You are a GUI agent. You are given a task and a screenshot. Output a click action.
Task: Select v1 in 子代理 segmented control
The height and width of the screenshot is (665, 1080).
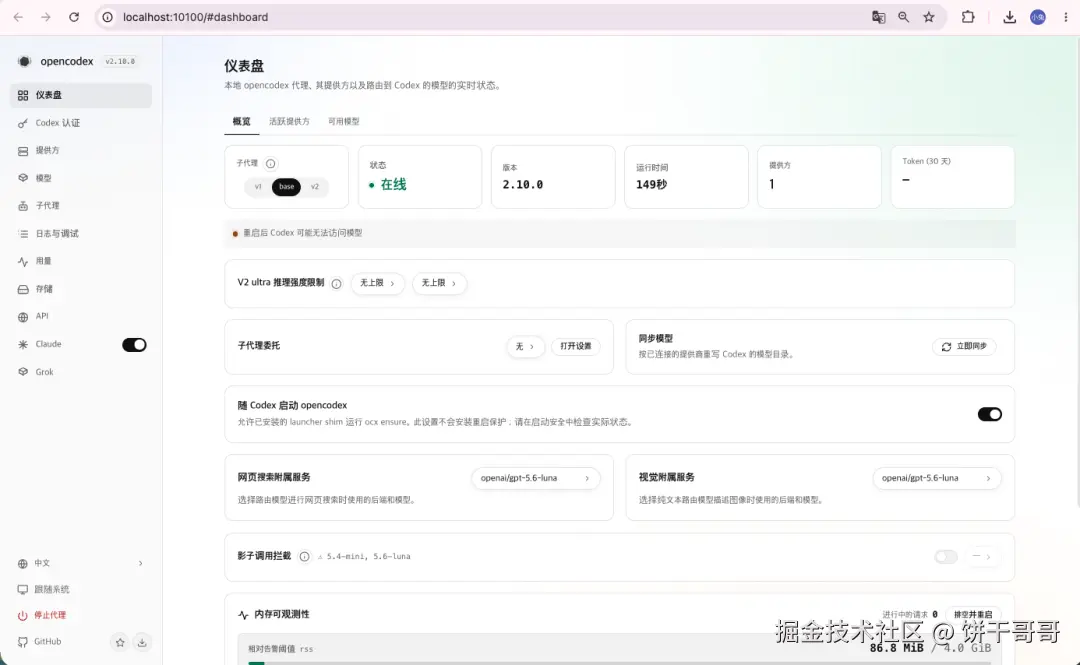(258, 187)
